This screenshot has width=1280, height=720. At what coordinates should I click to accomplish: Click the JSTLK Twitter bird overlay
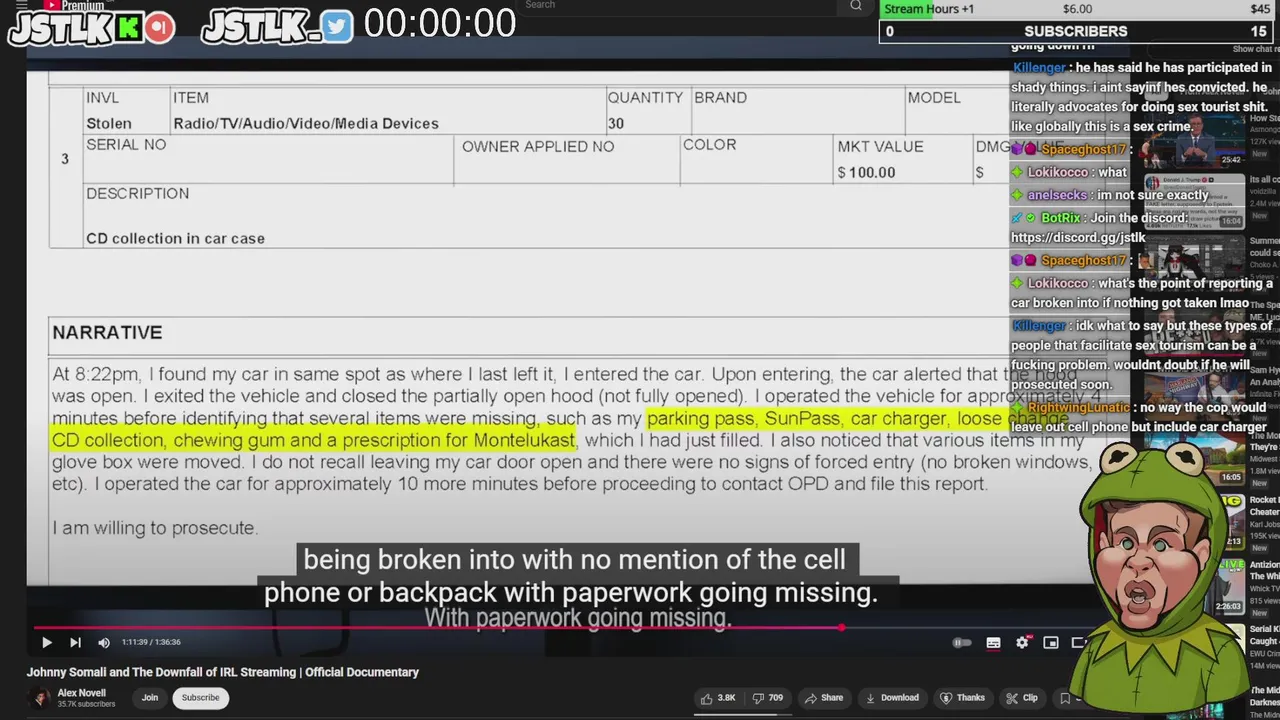tap(278, 27)
